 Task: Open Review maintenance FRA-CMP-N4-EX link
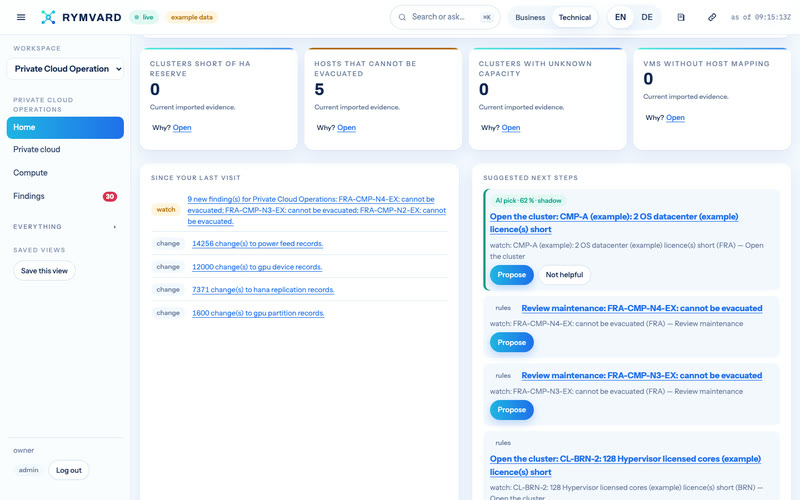click(x=642, y=308)
